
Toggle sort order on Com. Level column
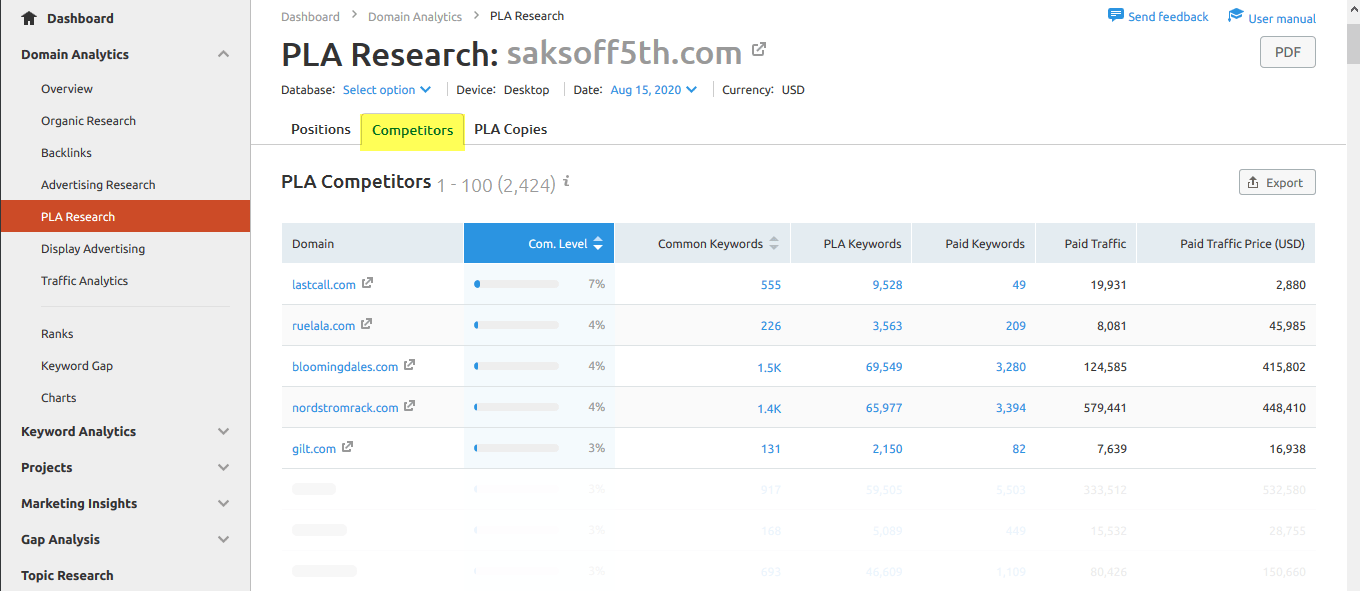(x=597, y=243)
